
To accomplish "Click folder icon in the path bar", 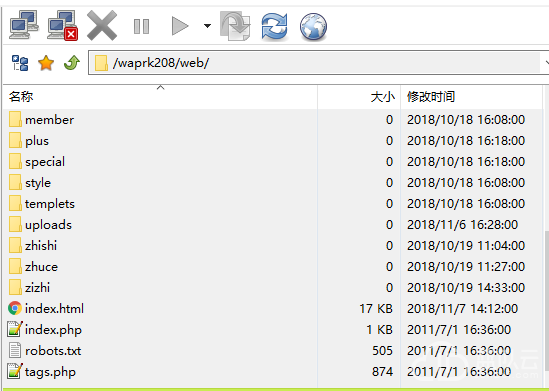I will click(x=101, y=63).
